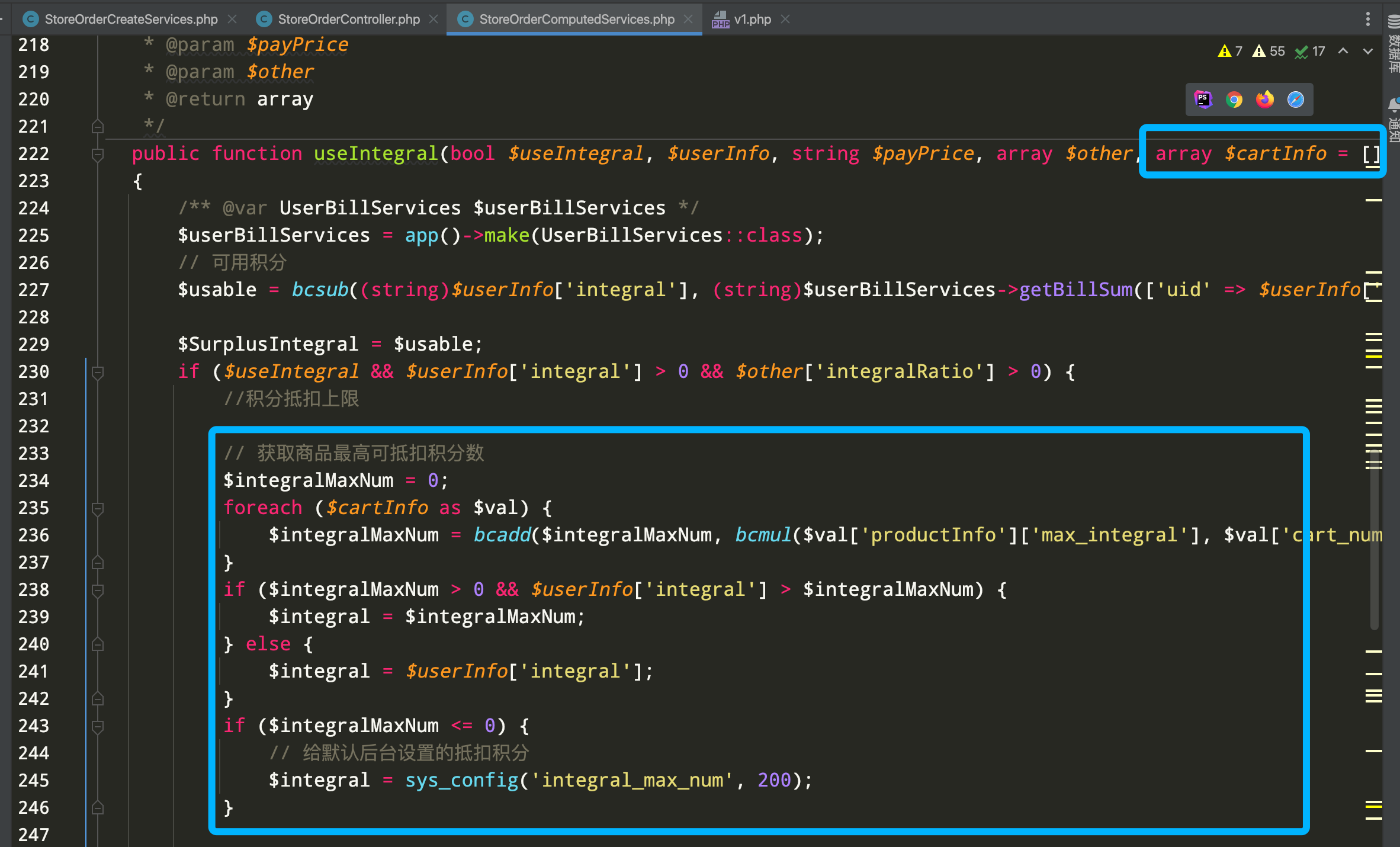Click the typo count 17 indicator
Image resolution: width=1400 pixels, height=847 pixels.
[1310, 52]
